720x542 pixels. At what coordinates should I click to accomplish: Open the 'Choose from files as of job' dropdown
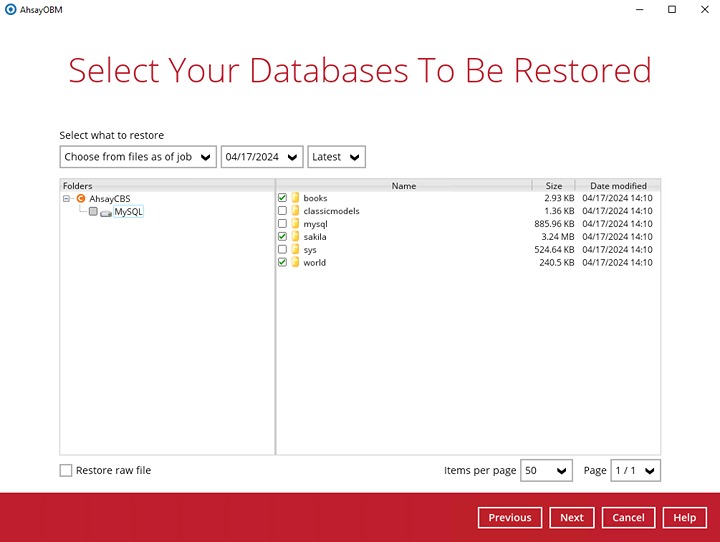click(x=138, y=157)
